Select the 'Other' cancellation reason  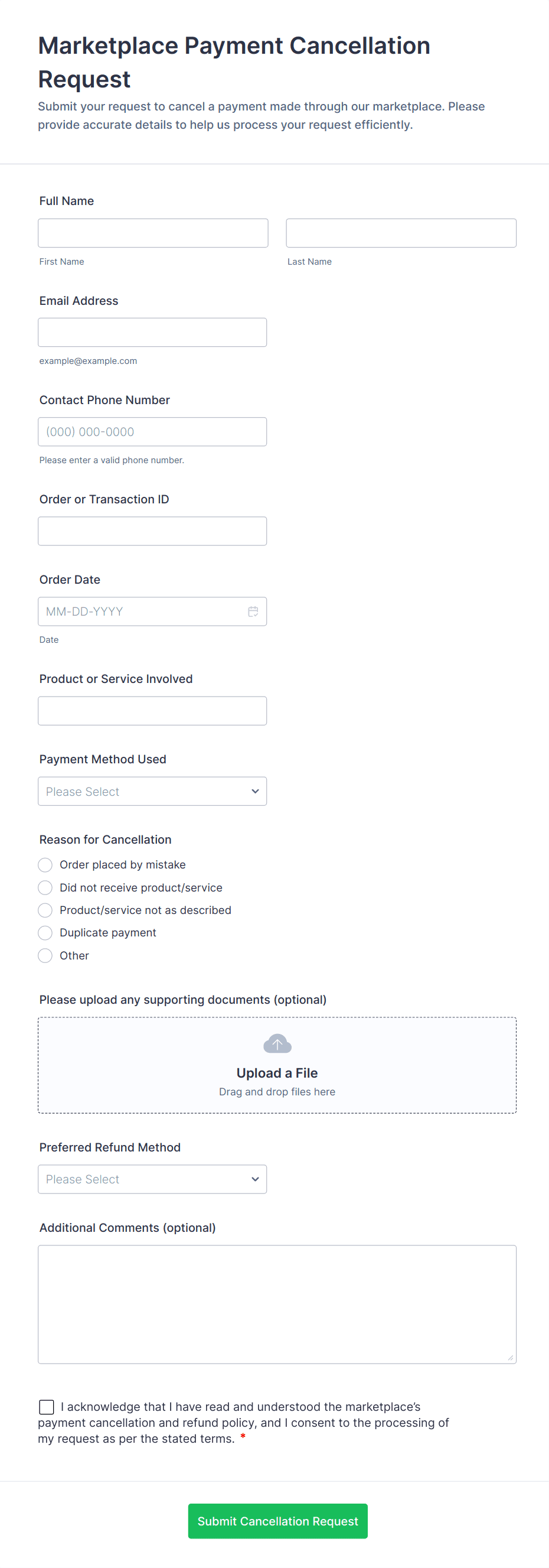coord(45,956)
